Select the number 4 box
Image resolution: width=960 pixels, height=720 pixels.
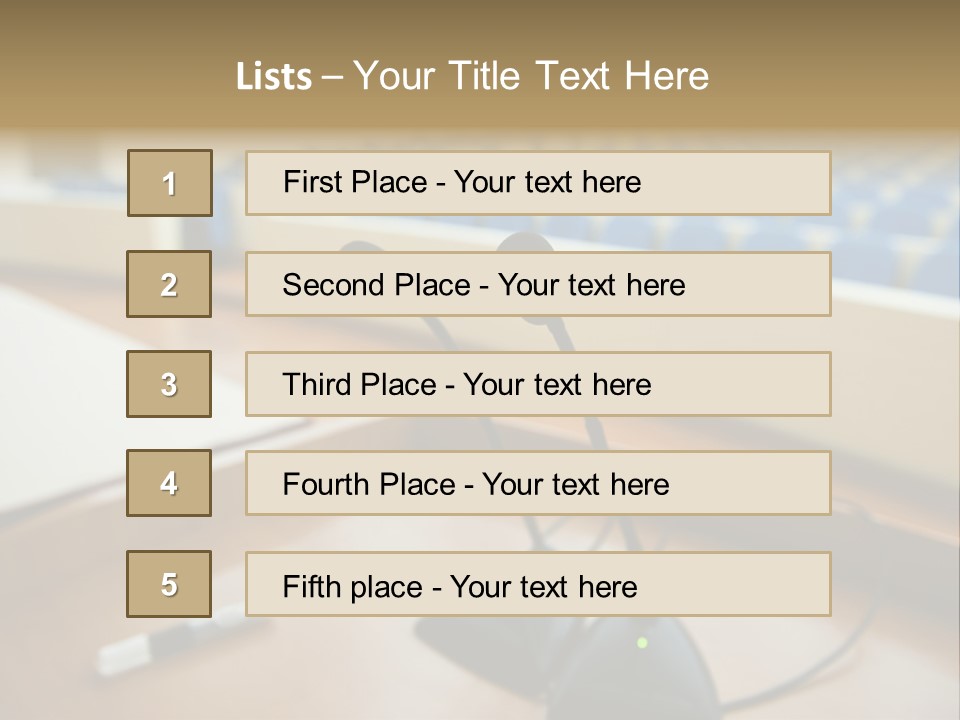(x=169, y=483)
